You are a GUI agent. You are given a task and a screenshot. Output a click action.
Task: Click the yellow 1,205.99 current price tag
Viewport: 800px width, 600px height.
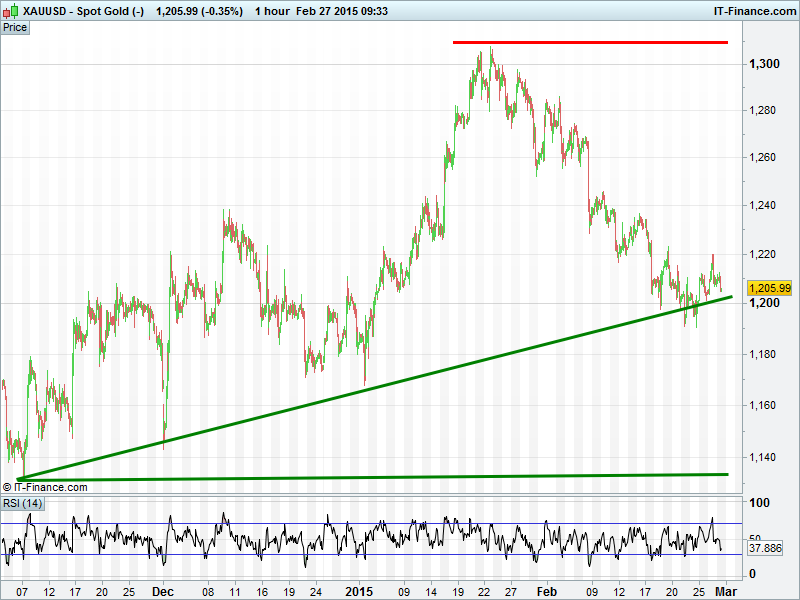(x=770, y=288)
